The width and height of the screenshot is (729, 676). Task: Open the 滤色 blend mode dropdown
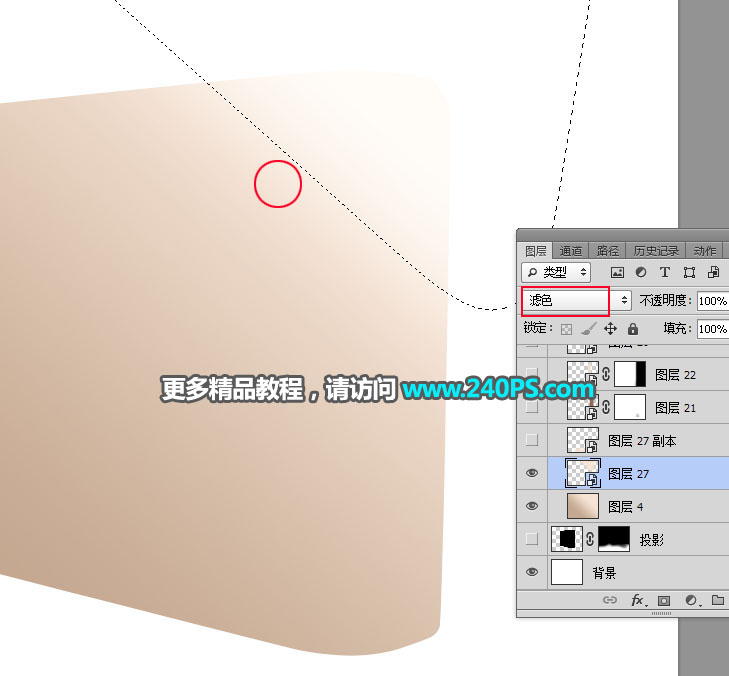(577, 300)
